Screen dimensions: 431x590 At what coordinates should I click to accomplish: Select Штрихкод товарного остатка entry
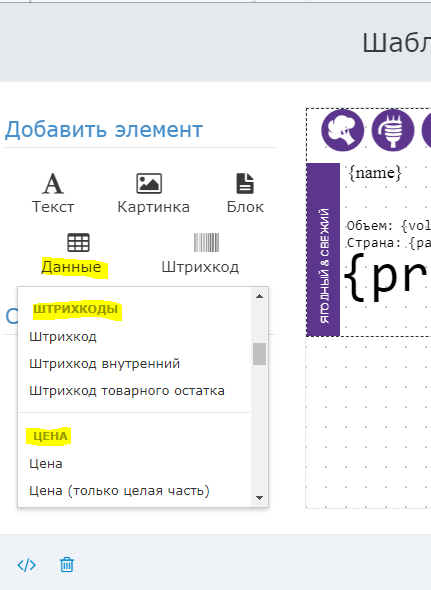(x=127, y=391)
